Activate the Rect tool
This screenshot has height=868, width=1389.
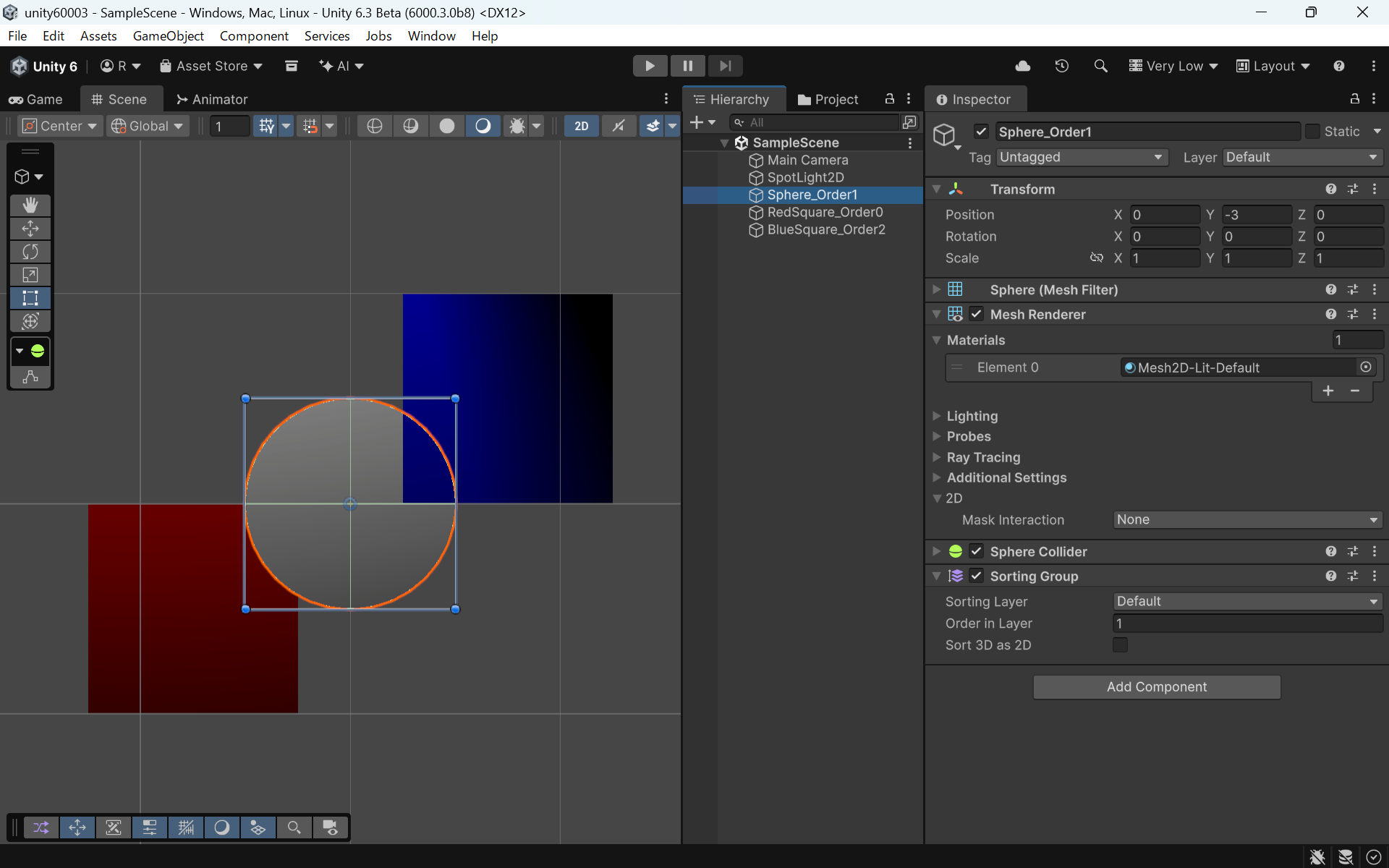[x=30, y=298]
